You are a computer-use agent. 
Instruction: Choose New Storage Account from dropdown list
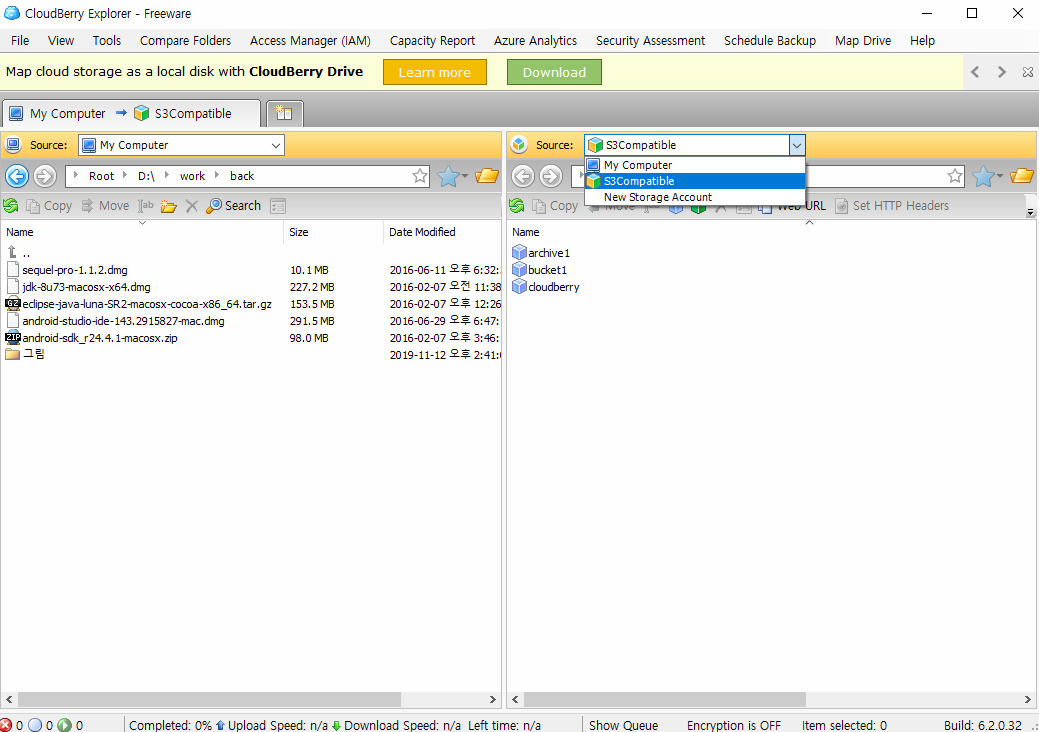(x=694, y=197)
